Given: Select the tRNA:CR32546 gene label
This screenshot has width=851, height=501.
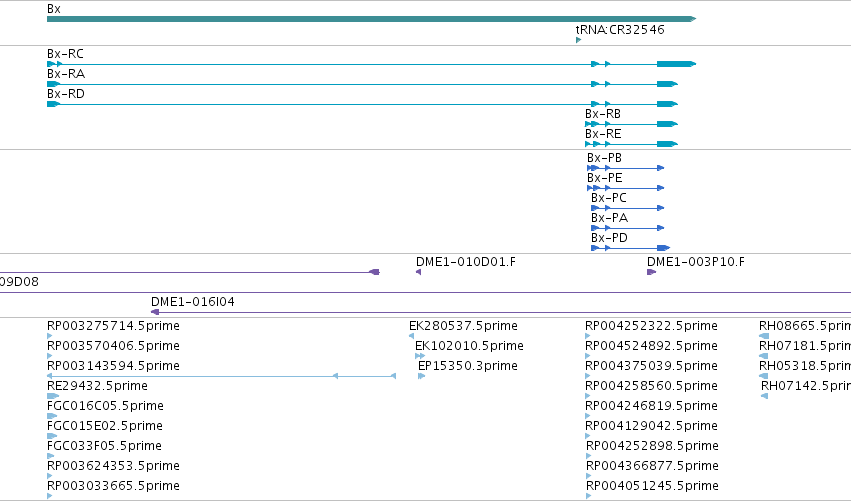Looking at the screenshot, I should (x=620, y=29).
